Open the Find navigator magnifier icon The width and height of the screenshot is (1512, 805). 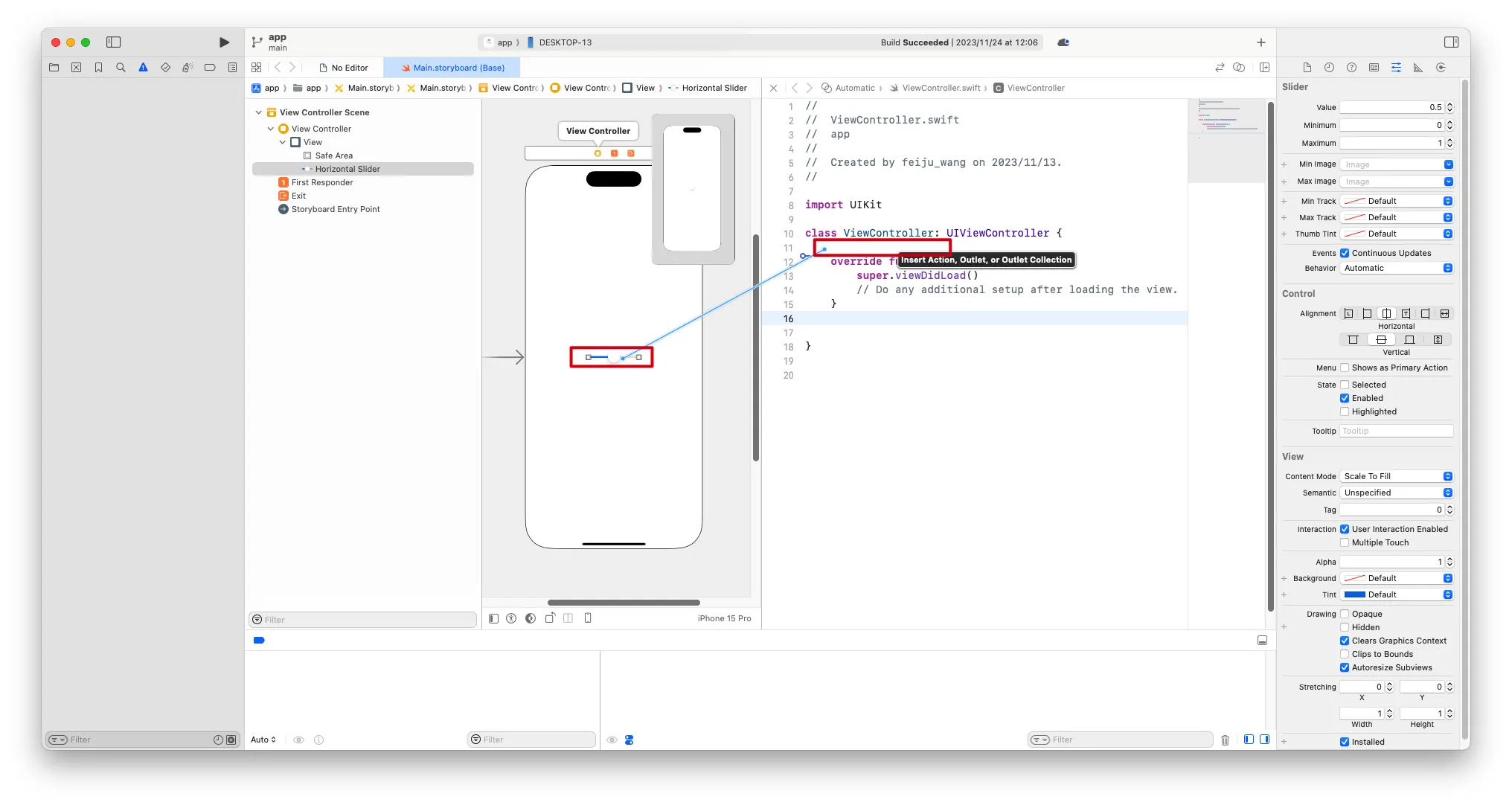pos(121,68)
